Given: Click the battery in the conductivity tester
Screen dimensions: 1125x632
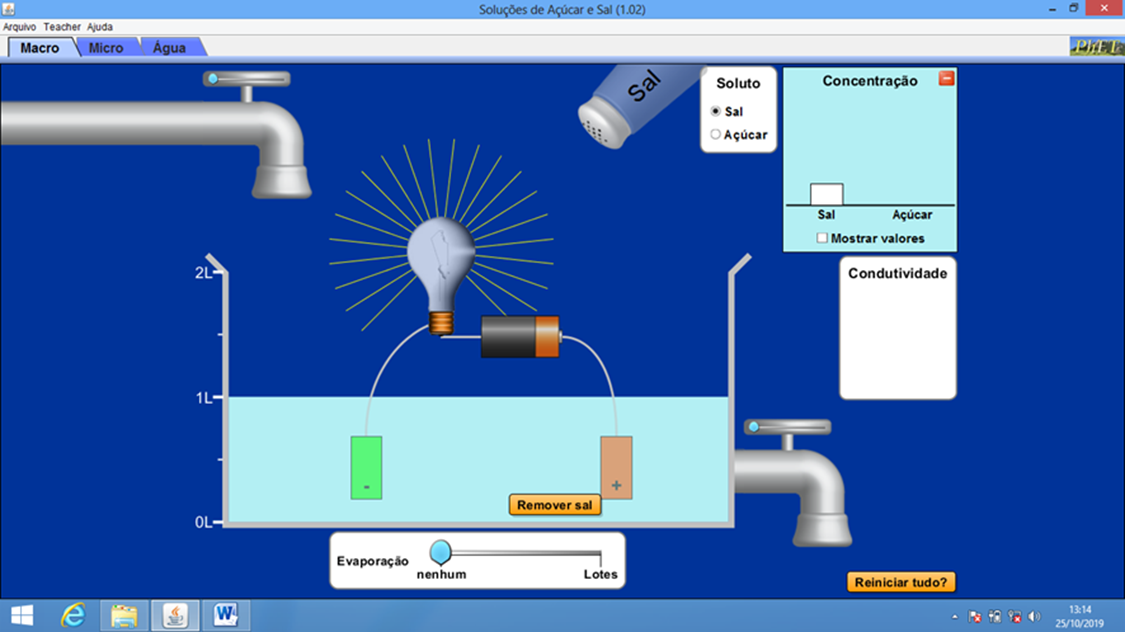Looking at the screenshot, I should (x=520, y=336).
